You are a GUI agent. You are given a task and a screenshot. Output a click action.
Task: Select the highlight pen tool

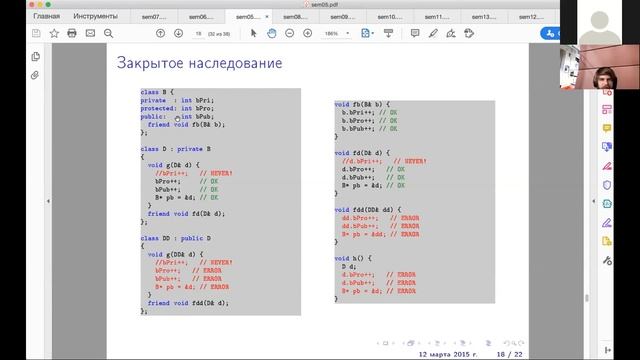[x=433, y=33]
